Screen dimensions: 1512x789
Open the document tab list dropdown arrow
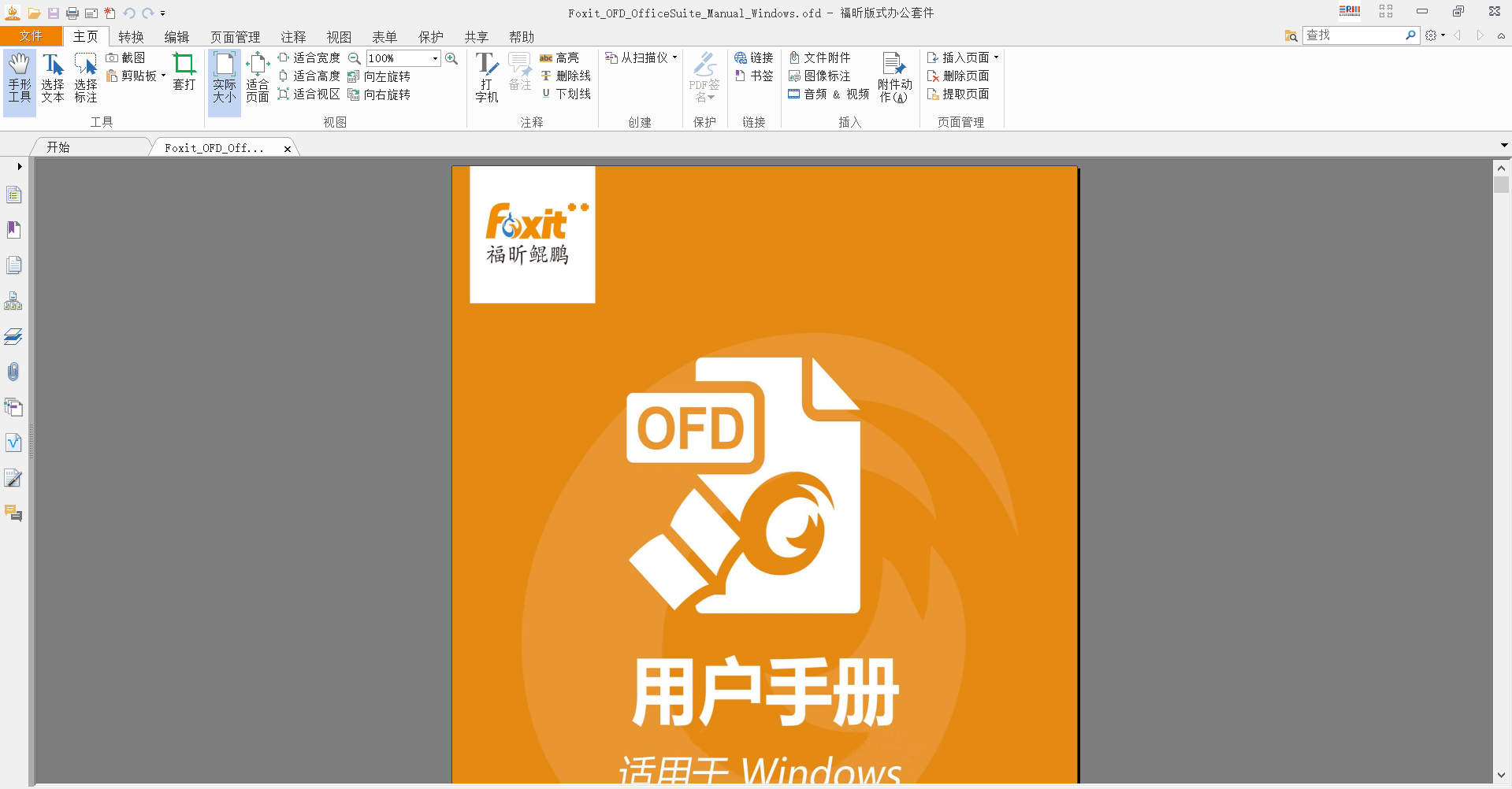pyautogui.click(x=1504, y=146)
